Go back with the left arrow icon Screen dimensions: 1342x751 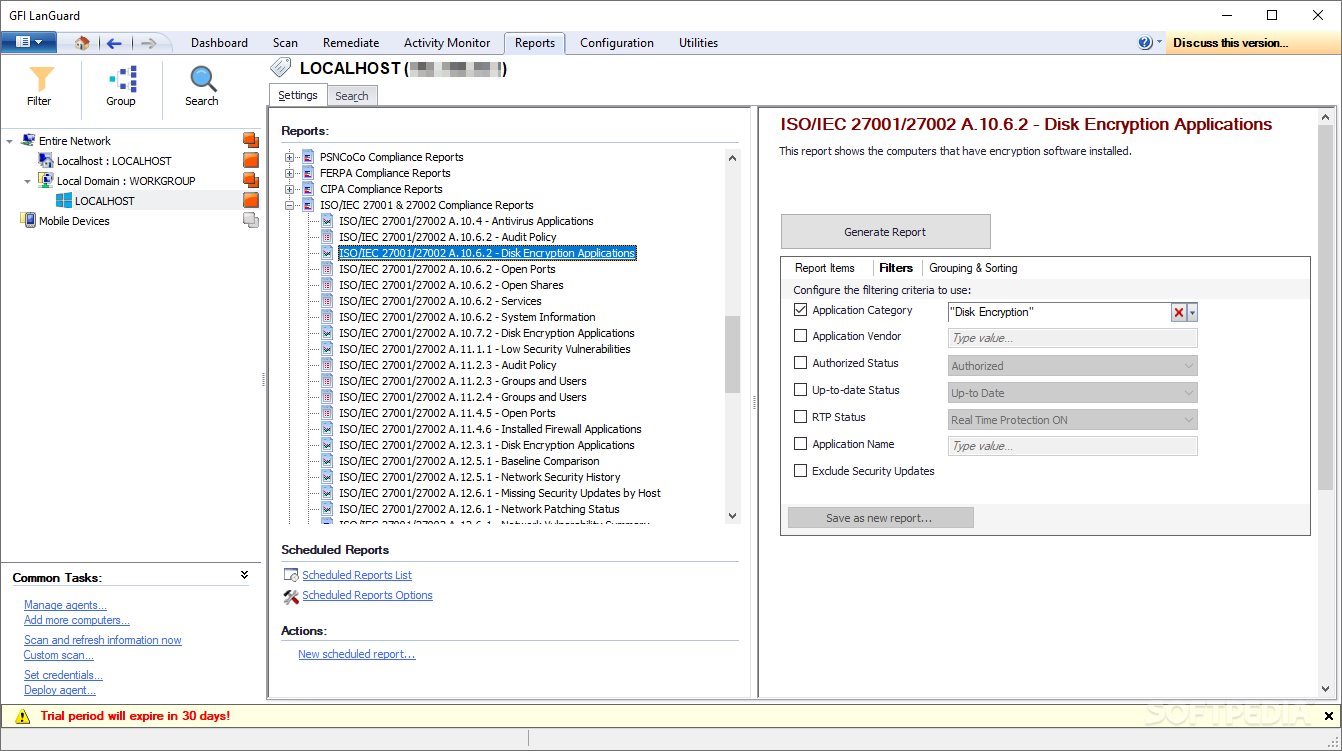coord(114,43)
